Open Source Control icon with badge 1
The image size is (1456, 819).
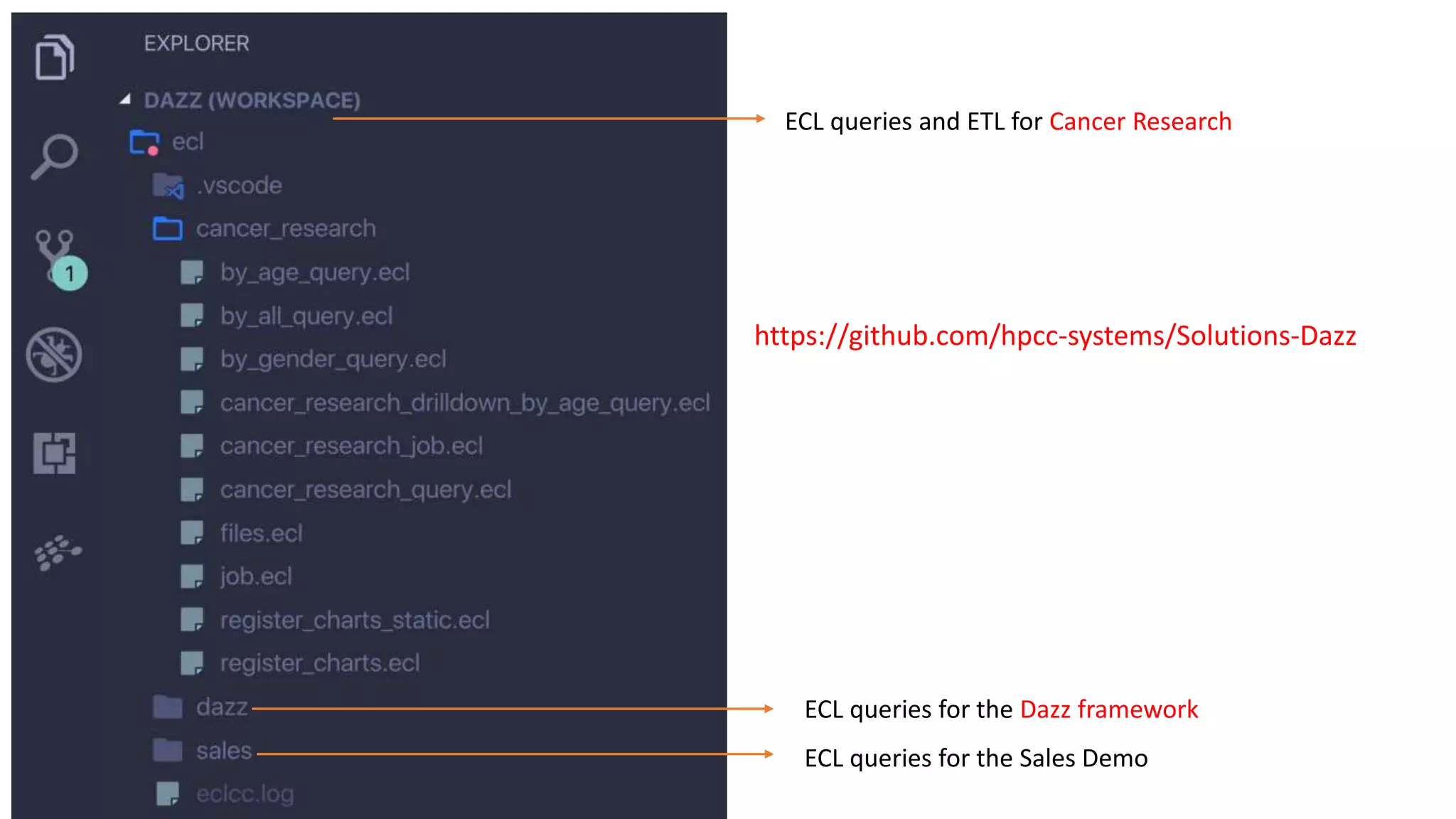60,259
